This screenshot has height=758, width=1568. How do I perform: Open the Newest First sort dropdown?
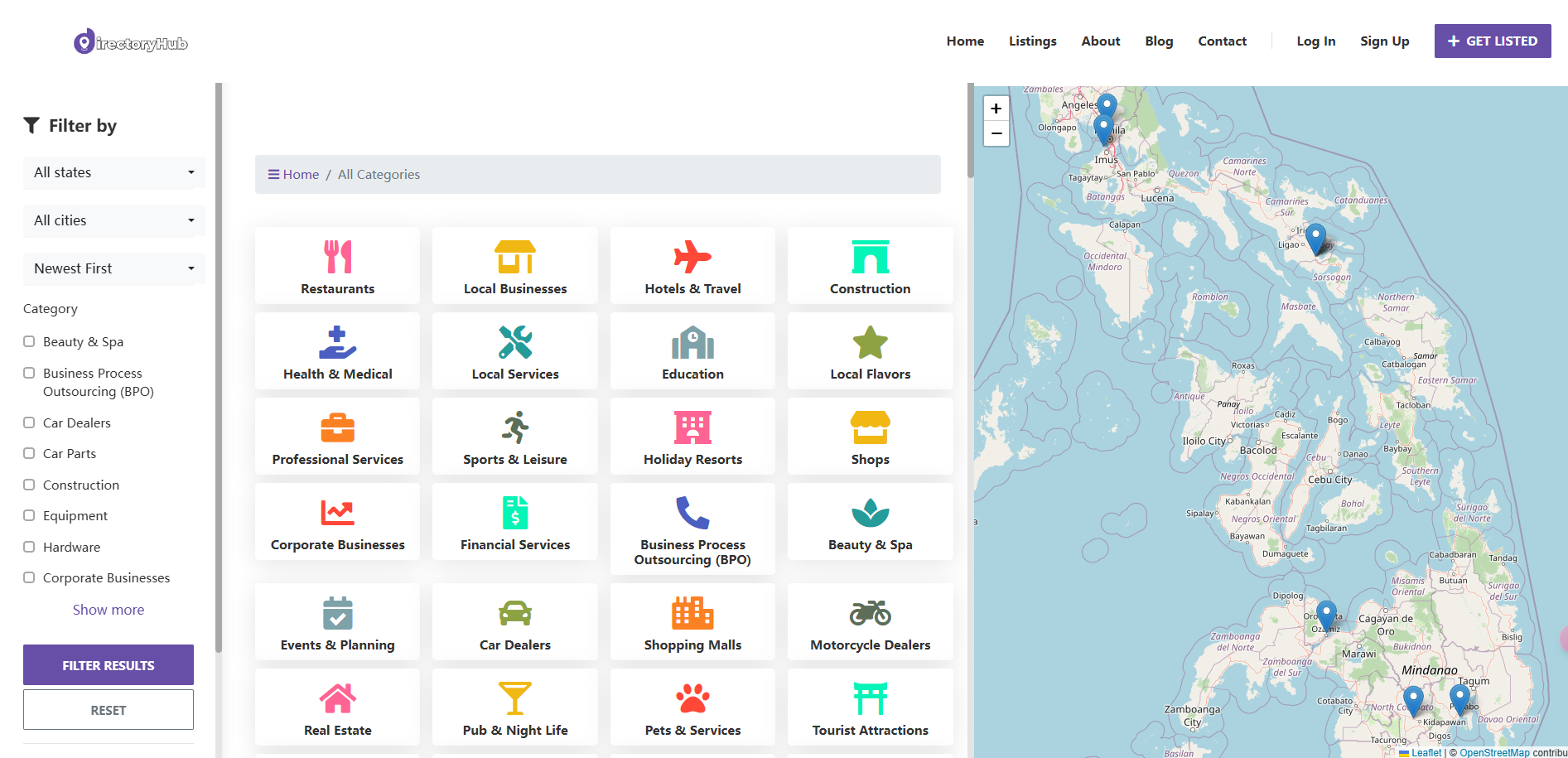point(113,268)
